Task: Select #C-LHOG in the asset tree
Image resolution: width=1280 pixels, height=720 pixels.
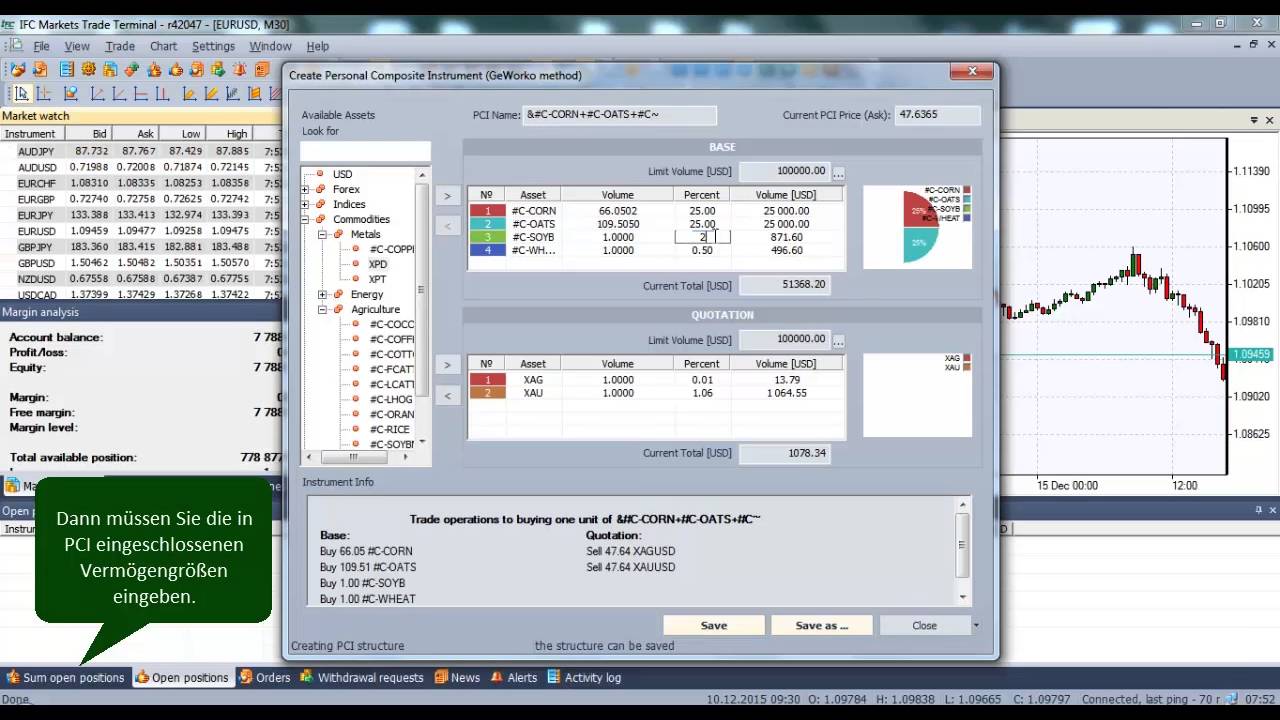Action: pos(391,399)
